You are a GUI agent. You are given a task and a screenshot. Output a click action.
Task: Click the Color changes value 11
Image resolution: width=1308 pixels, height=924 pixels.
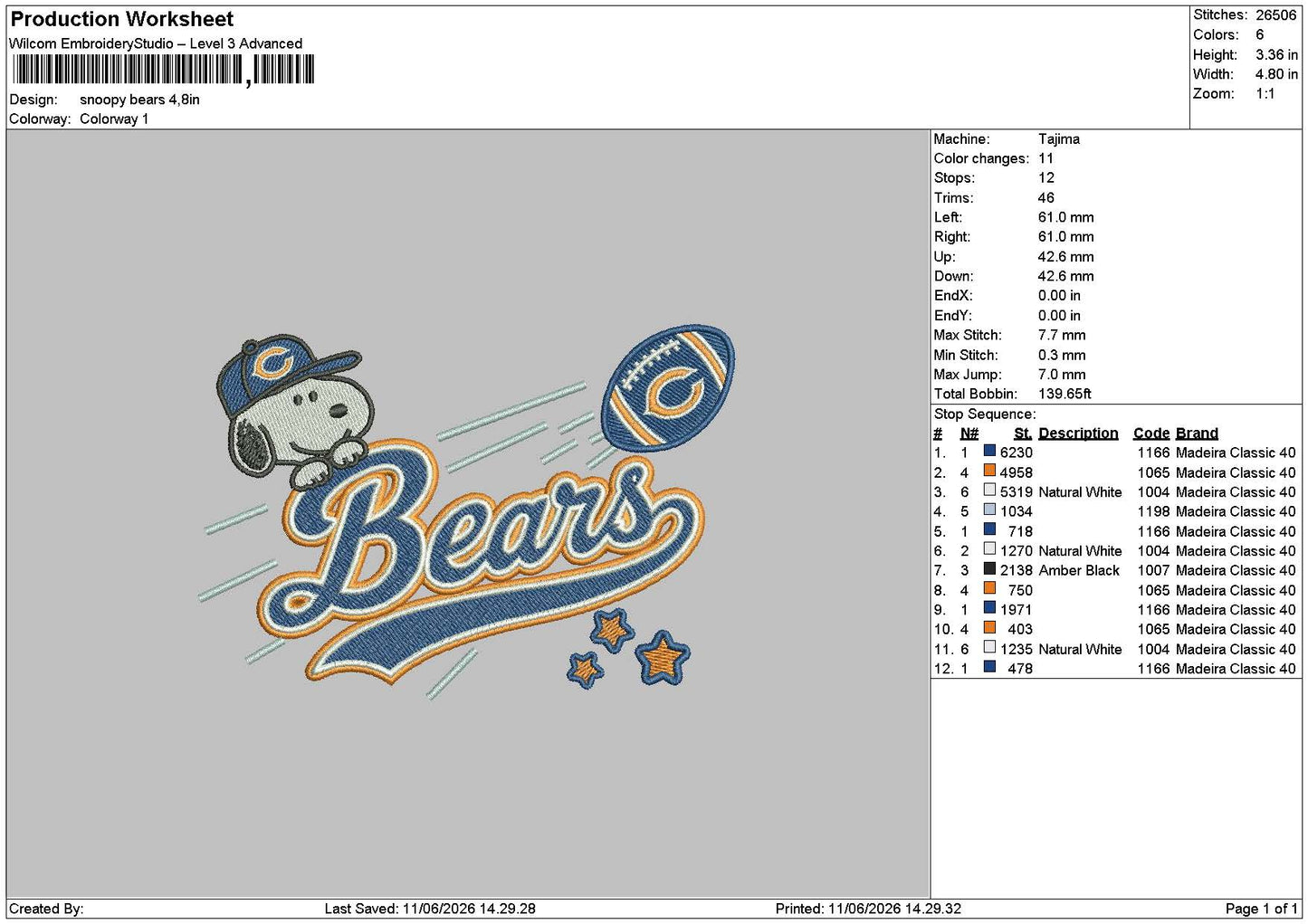[x=1046, y=158]
